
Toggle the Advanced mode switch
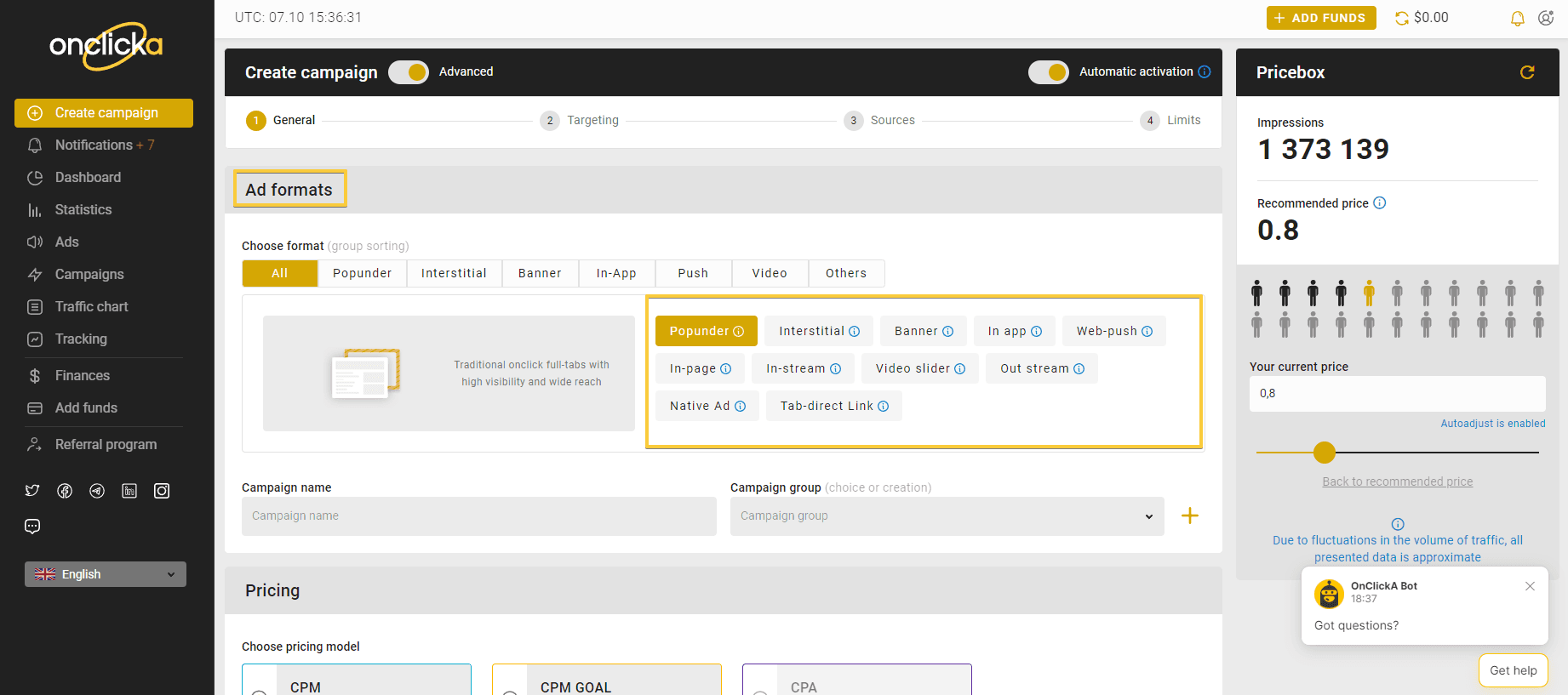point(409,72)
